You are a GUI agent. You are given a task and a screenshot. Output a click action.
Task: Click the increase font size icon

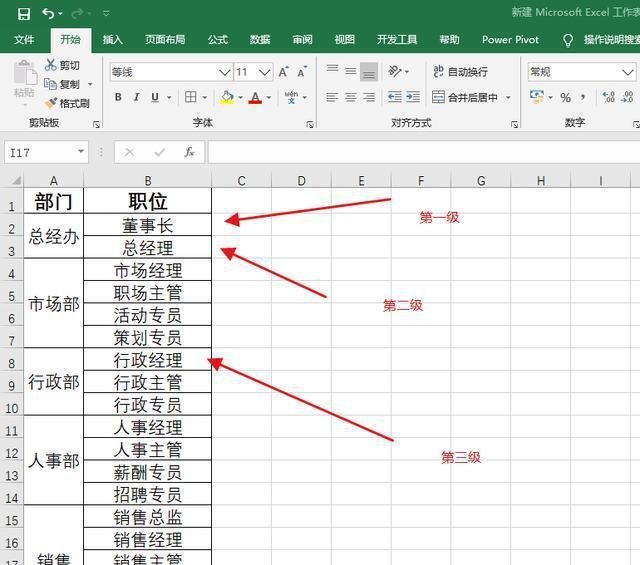[283, 72]
